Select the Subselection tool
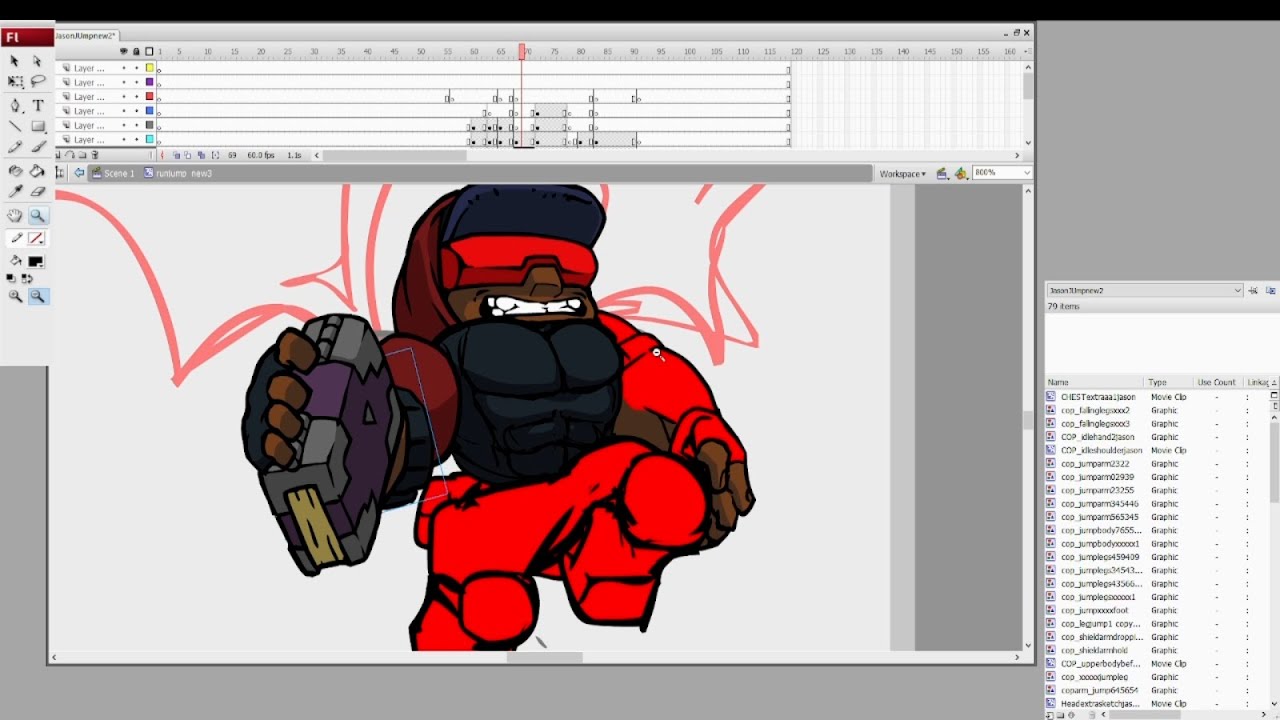 tap(37, 61)
